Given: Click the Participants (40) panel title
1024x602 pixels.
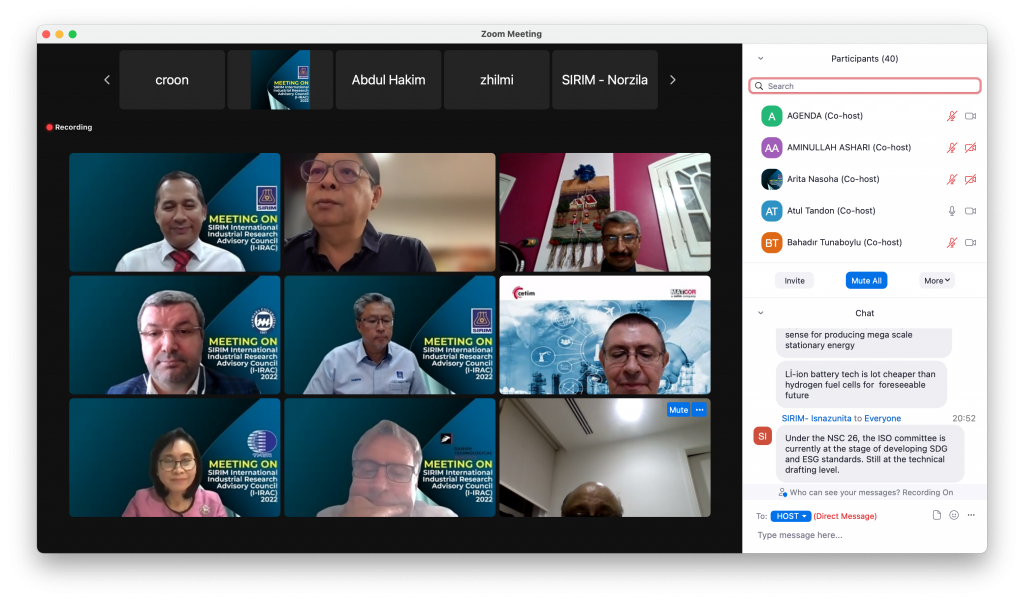Looking at the screenshot, I should [x=865, y=59].
